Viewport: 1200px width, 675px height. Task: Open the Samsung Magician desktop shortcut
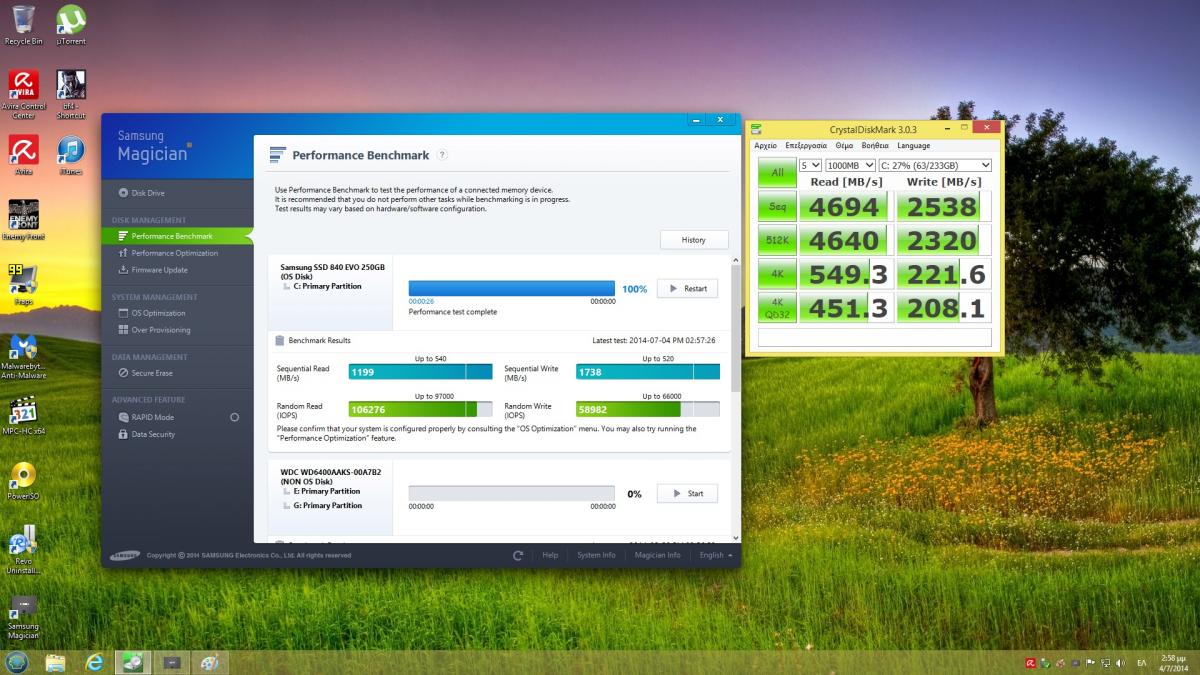click(x=23, y=617)
